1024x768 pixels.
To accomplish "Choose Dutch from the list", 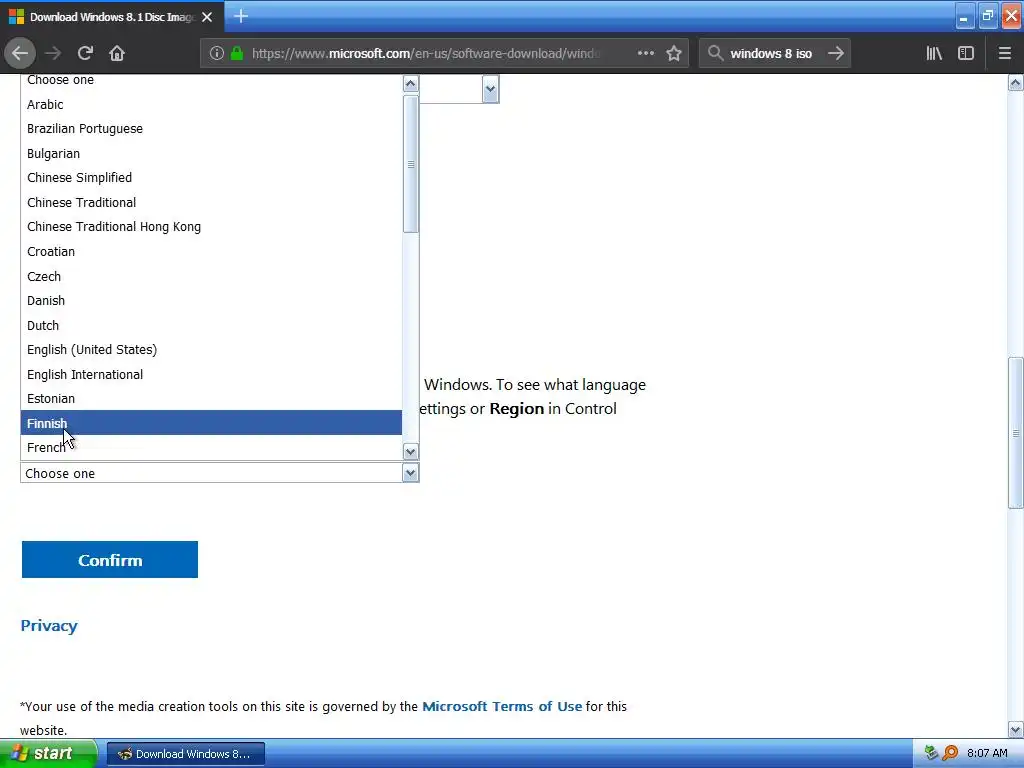I will point(211,325).
